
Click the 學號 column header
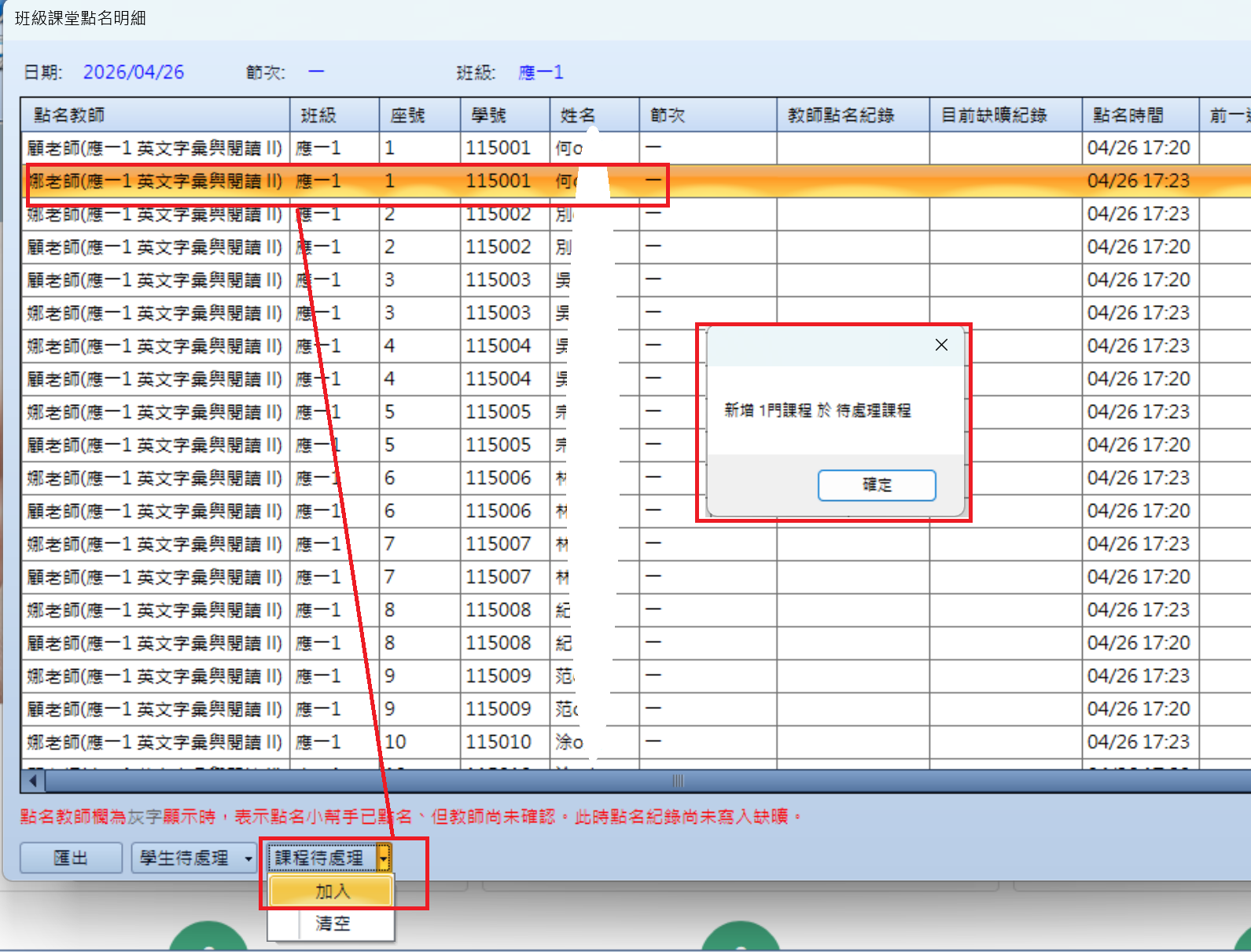[x=505, y=116]
